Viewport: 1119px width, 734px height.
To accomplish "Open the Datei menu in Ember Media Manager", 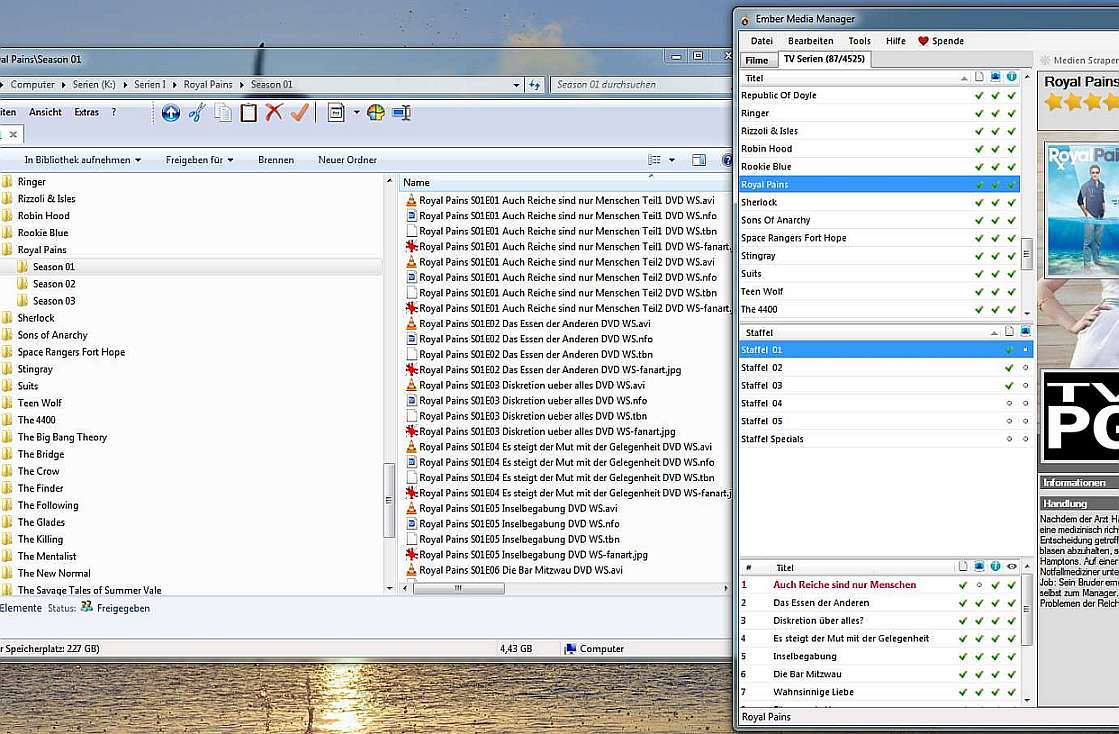I will [761, 41].
